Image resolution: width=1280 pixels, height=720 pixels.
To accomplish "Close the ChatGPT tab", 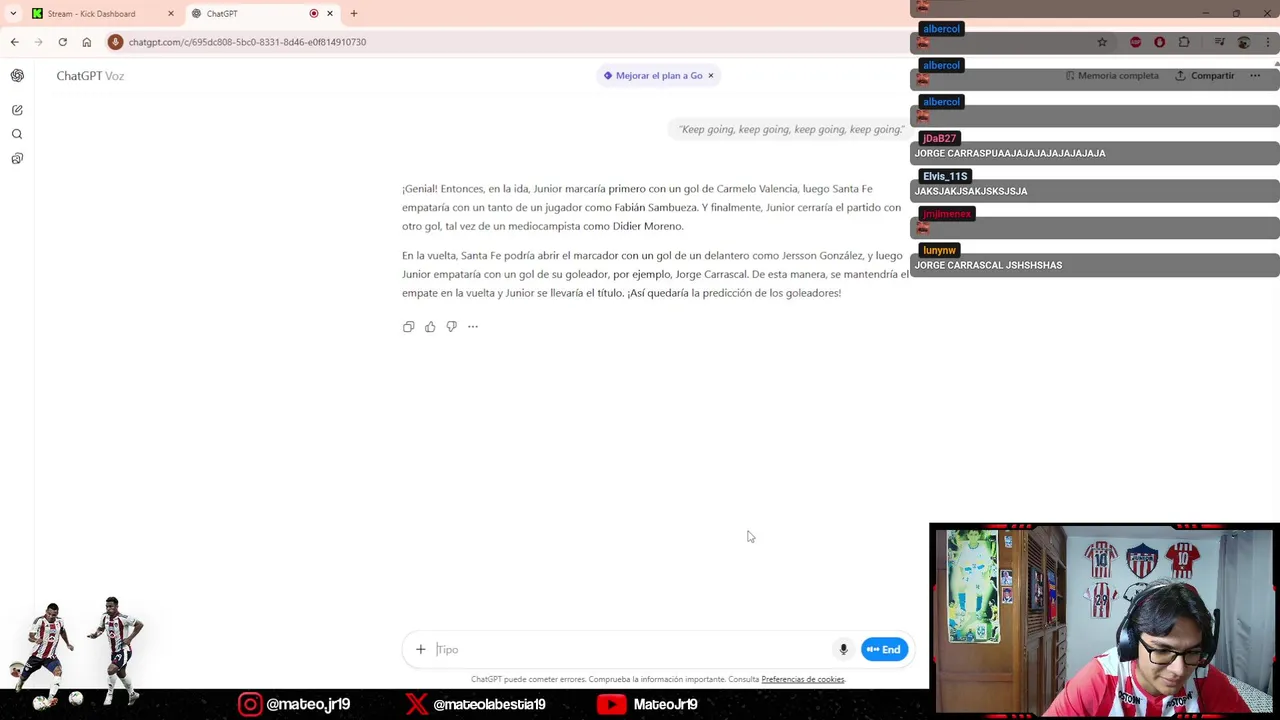I will tap(330, 14).
